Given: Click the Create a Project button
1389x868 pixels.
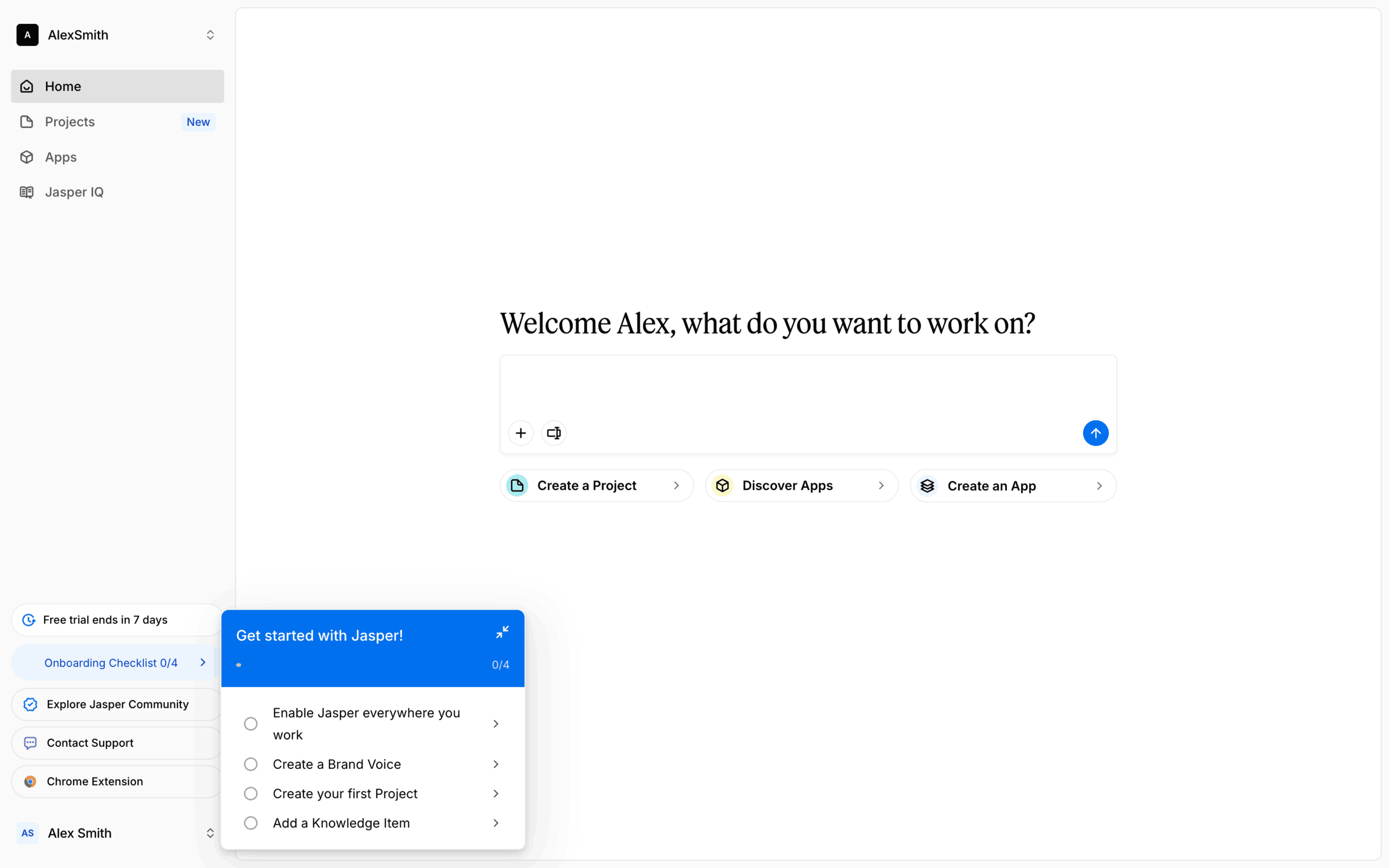Looking at the screenshot, I should 596,486.
